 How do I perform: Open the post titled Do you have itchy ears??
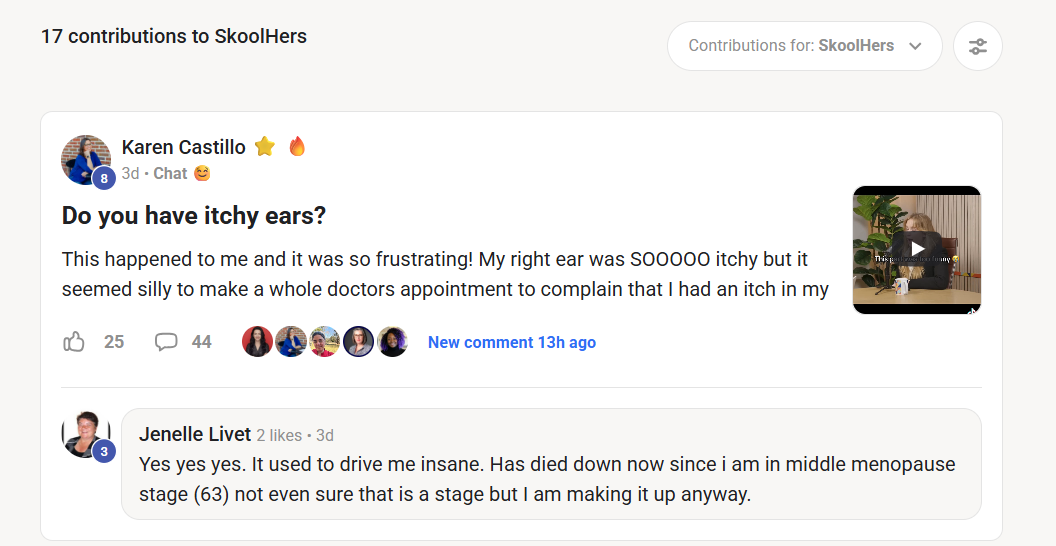point(194,215)
